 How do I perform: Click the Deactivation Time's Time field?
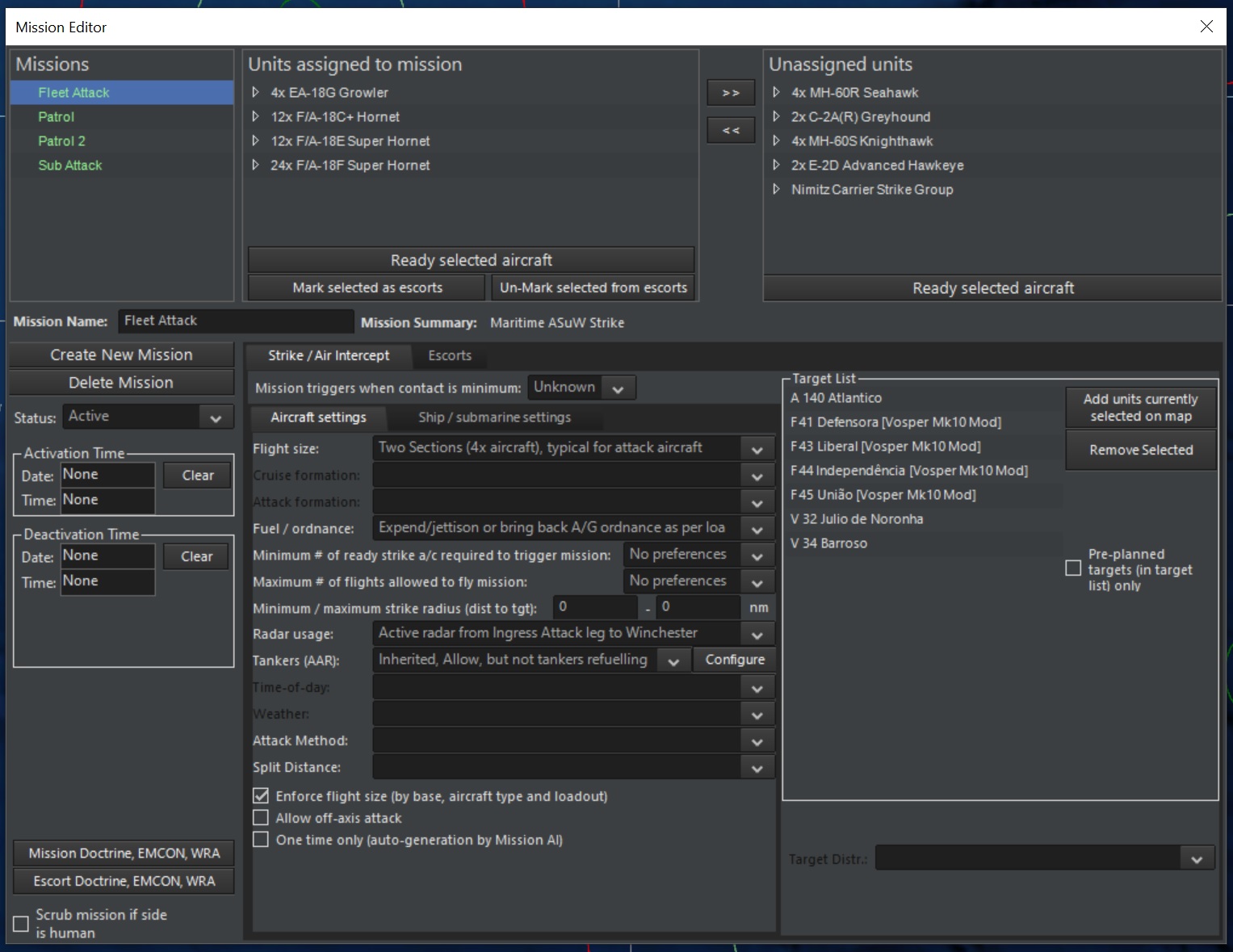coord(107,581)
